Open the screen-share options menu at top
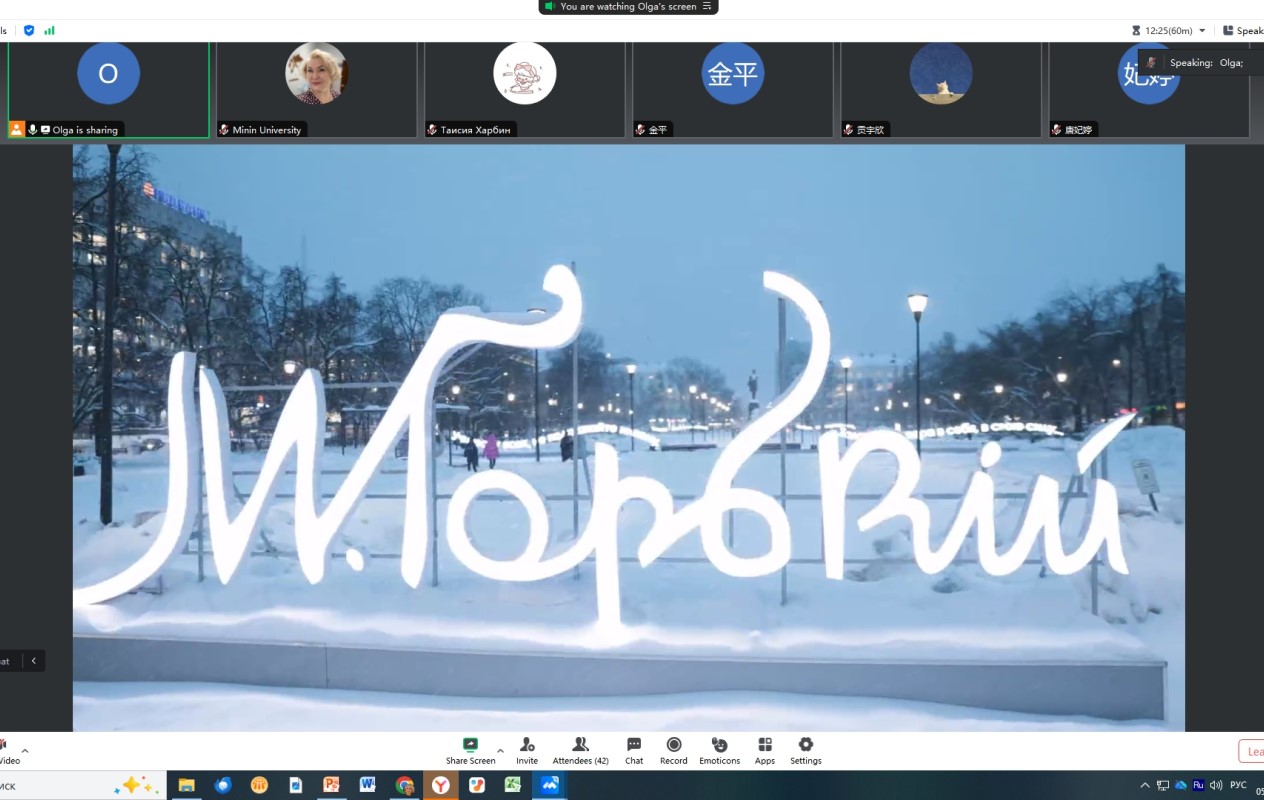The width and height of the screenshot is (1264, 800). coord(708,7)
